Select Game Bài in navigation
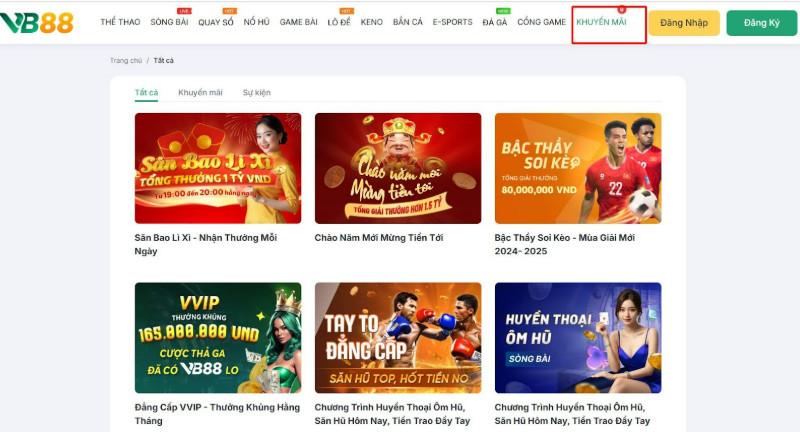 (299, 22)
